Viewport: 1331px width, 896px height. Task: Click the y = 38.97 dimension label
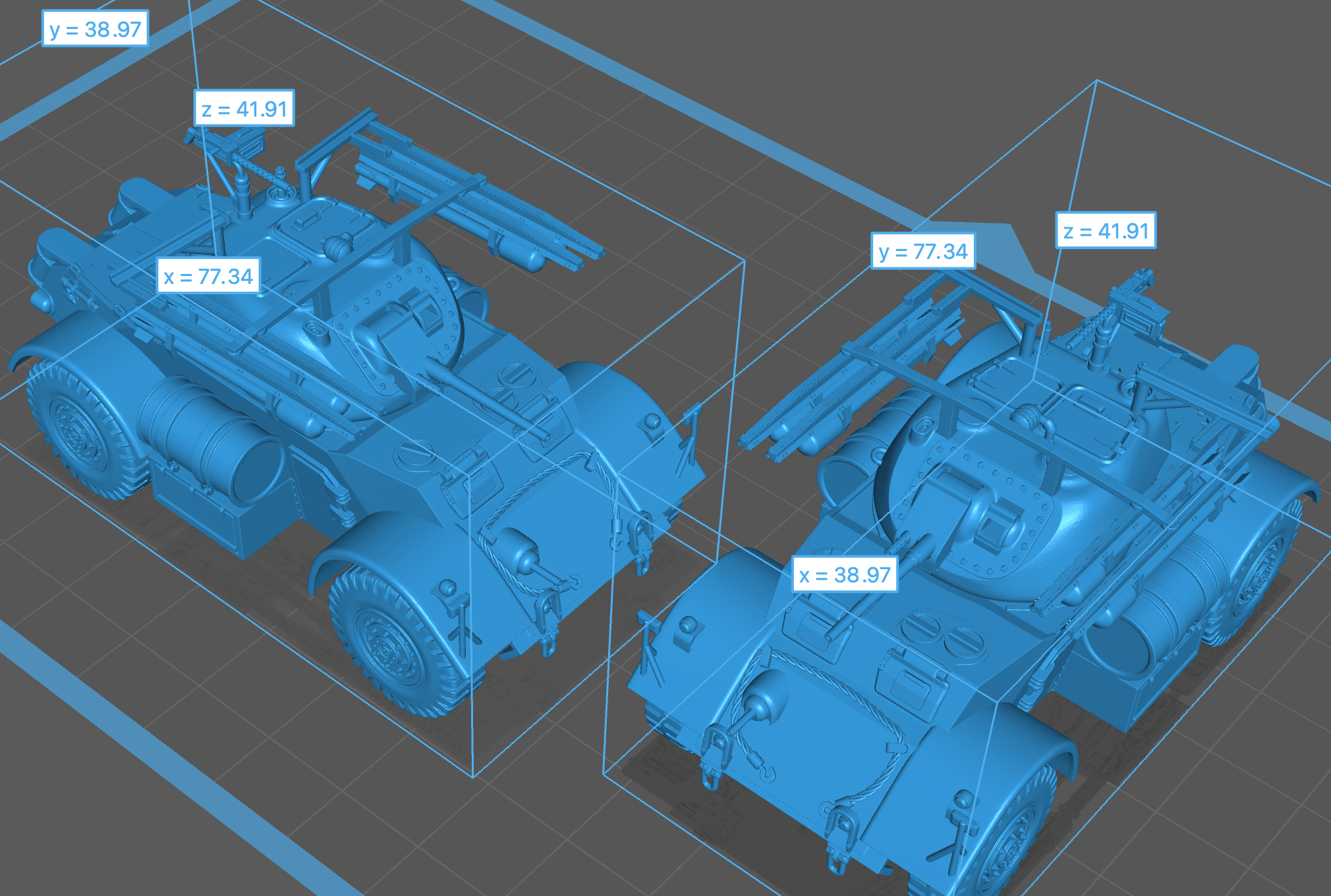point(95,29)
